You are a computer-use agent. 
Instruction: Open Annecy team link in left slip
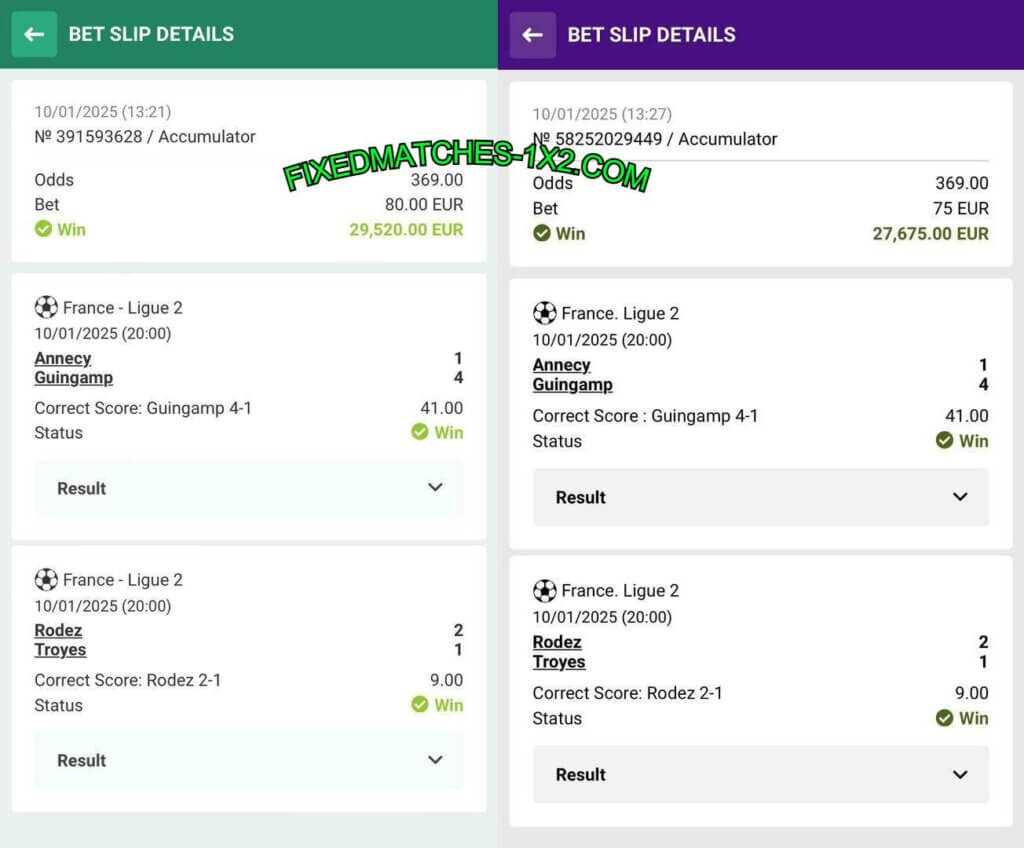coord(63,358)
